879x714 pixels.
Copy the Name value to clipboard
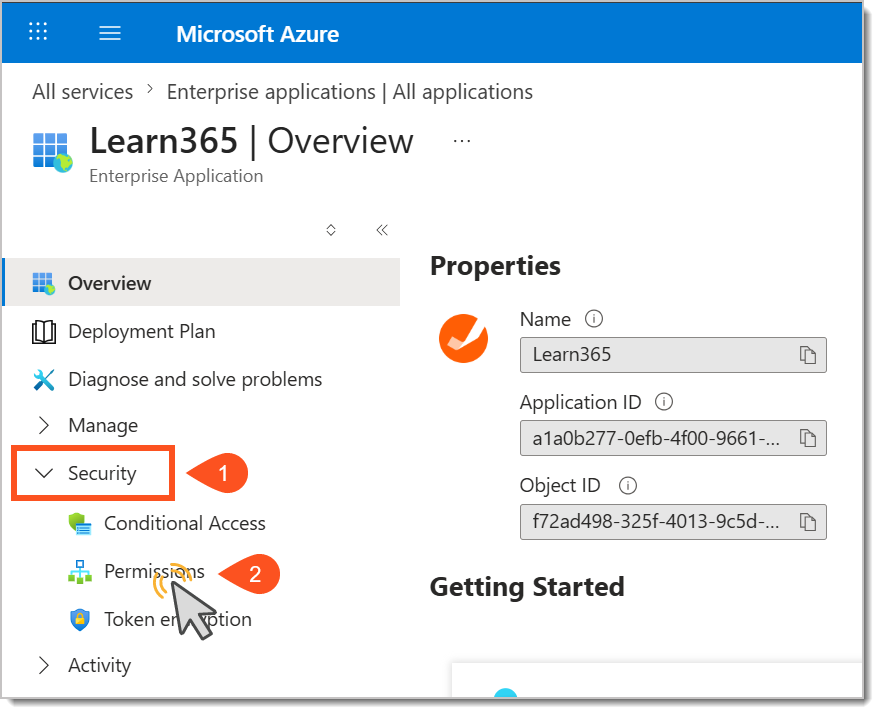[x=807, y=355]
